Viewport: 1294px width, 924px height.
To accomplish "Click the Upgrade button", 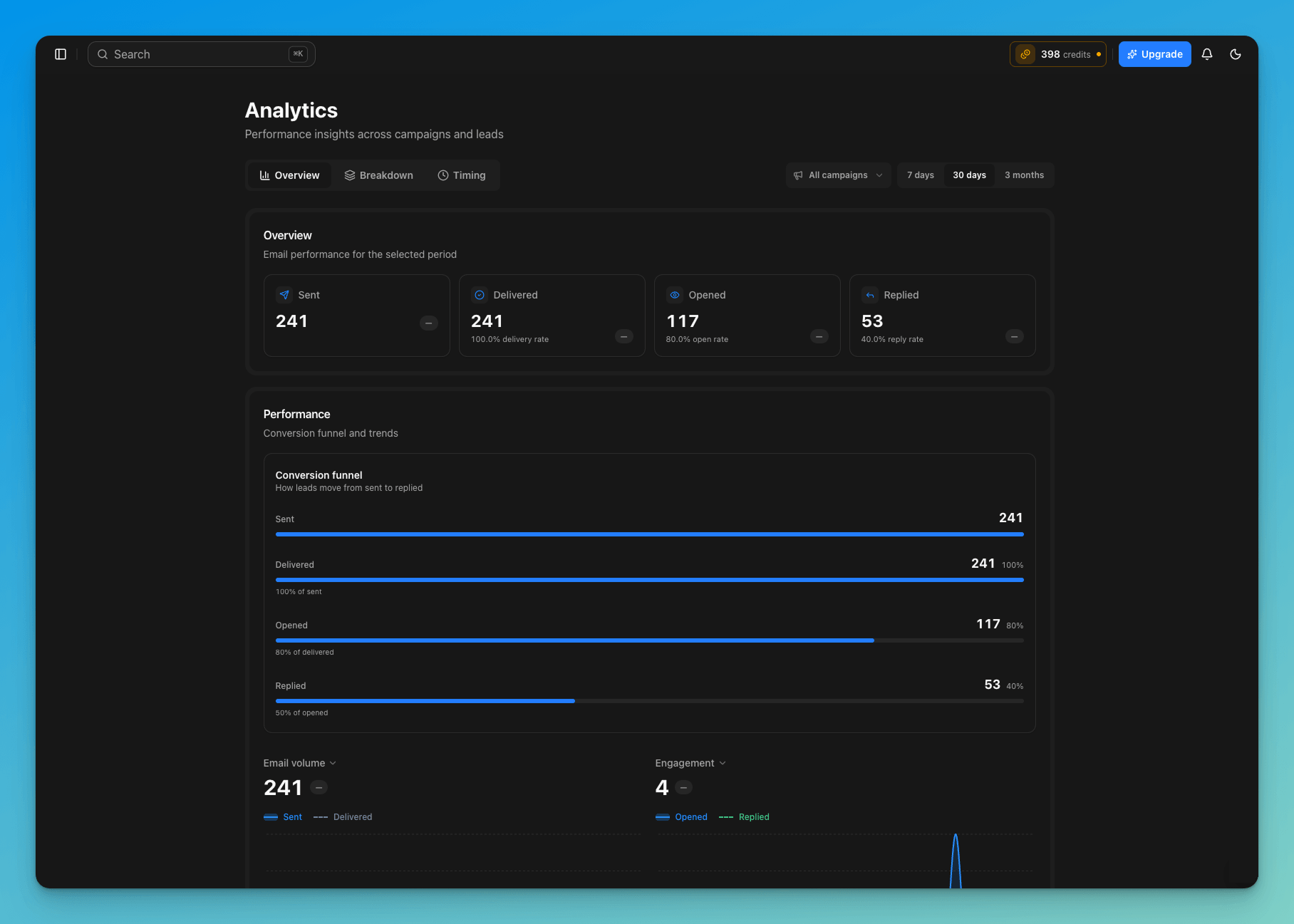I will pos(1154,54).
